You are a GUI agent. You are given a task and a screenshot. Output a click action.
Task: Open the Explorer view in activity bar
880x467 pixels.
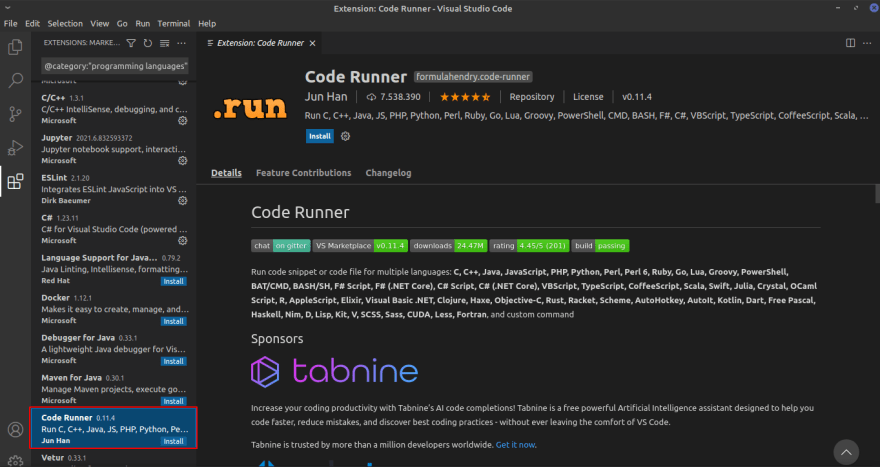point(15,47)
